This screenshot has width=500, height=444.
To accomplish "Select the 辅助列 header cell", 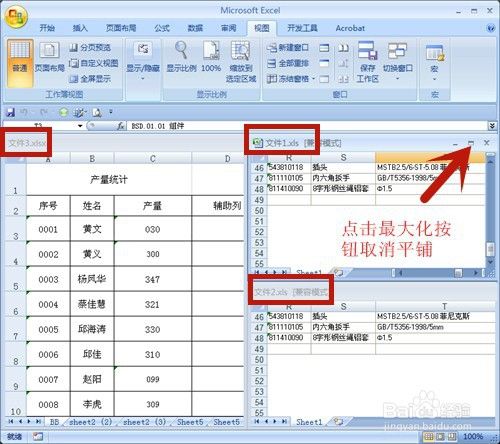I will [218, 206].
